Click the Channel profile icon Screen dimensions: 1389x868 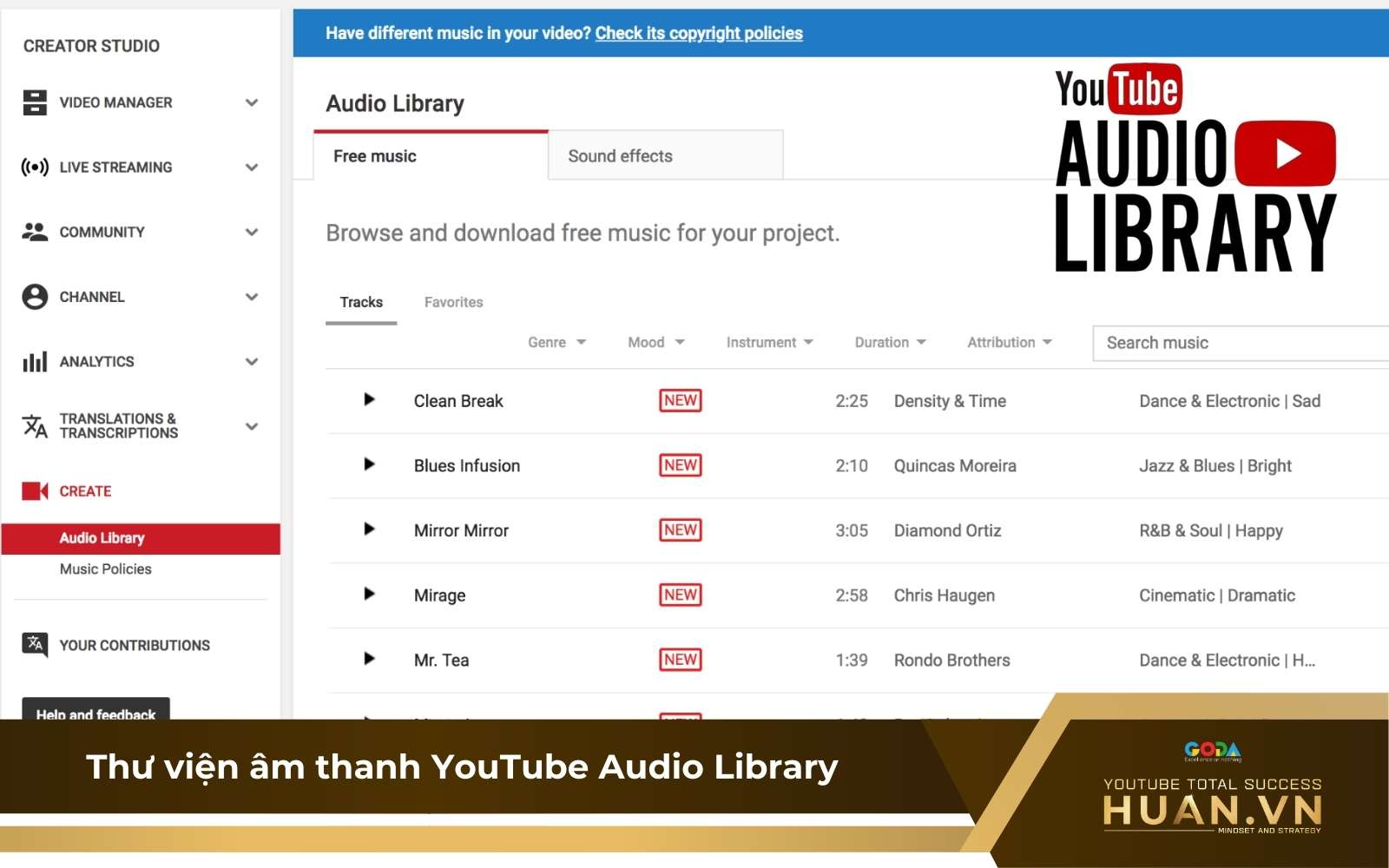pyautogui.click(x=35, y=297)
